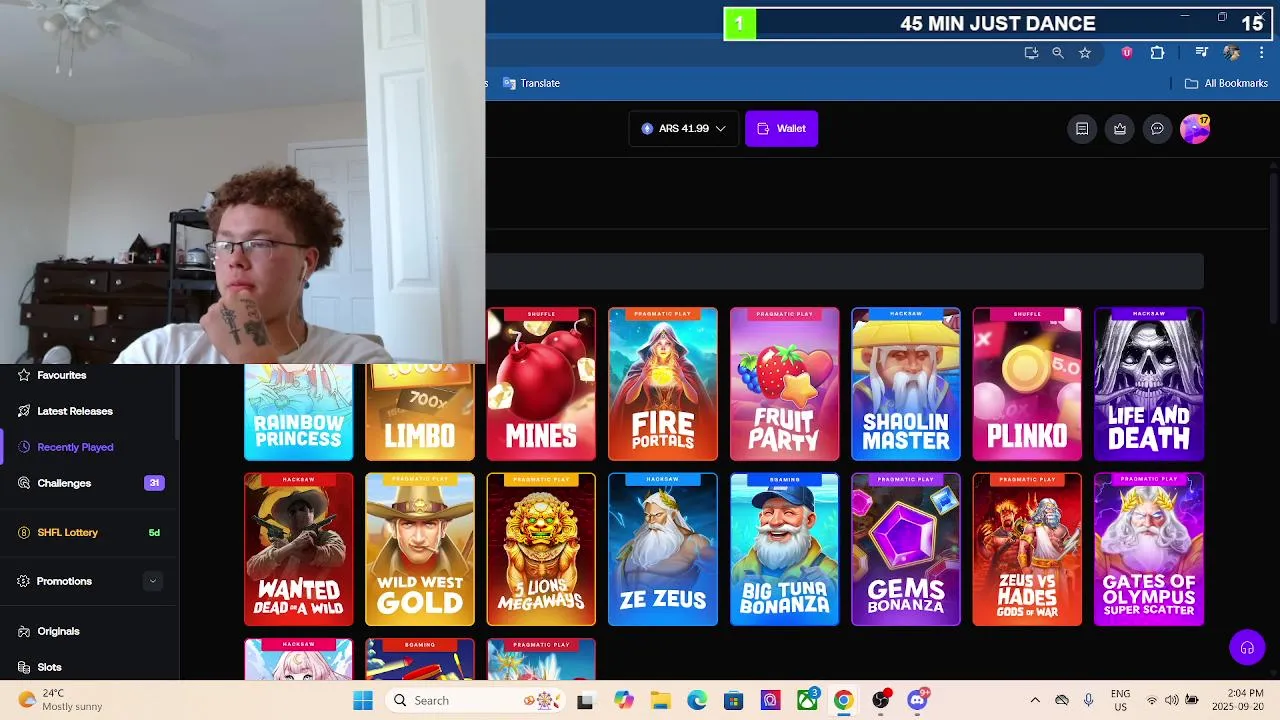Open the Chrome three-dot menu
The width and height of the screenshot is (1280, 720).
point(1262,53)
